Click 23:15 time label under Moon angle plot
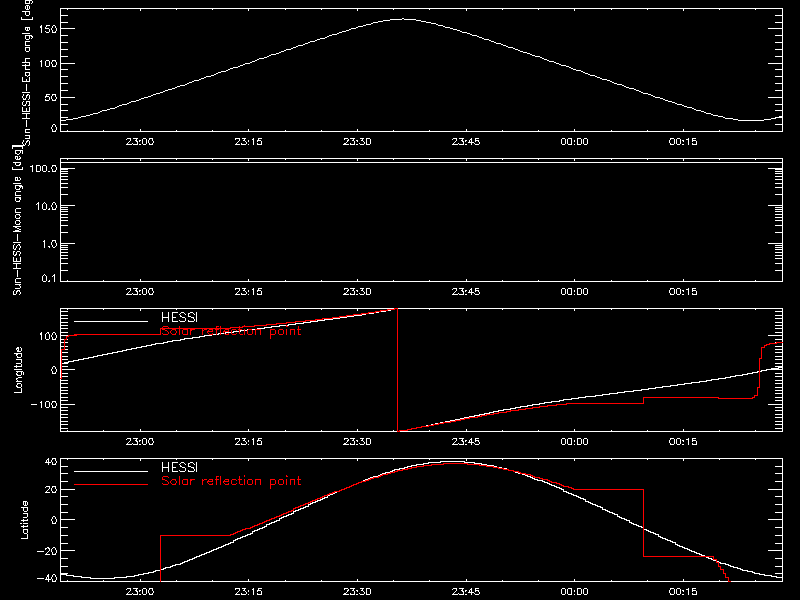This screenshot has height=600, width=800. tap(248, 291)
